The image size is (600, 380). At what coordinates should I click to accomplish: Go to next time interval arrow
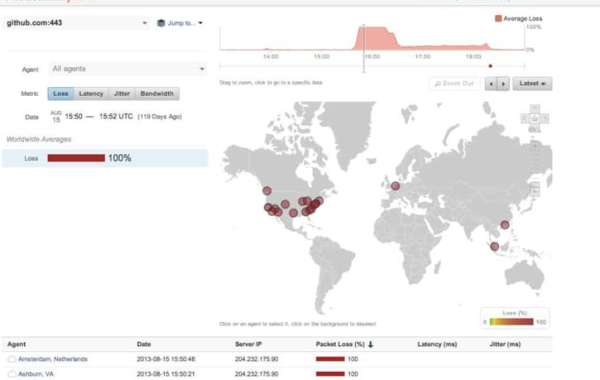pos(504,83)
